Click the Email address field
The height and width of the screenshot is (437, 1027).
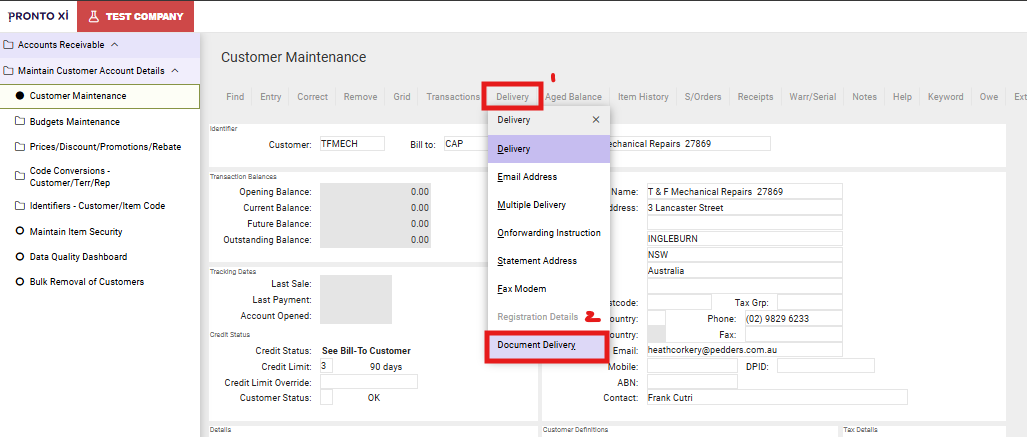pos(743,350)
